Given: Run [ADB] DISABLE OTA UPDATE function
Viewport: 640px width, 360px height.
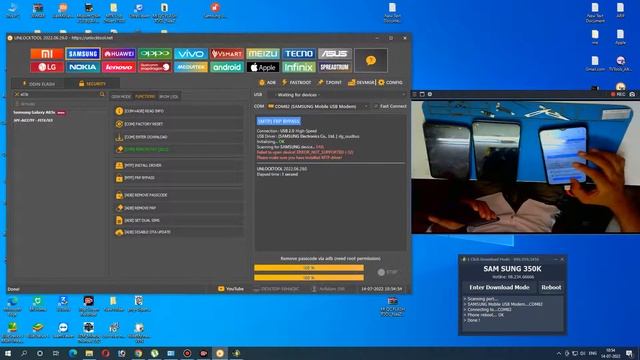Looking at the screenshot, I should point(178,232).
